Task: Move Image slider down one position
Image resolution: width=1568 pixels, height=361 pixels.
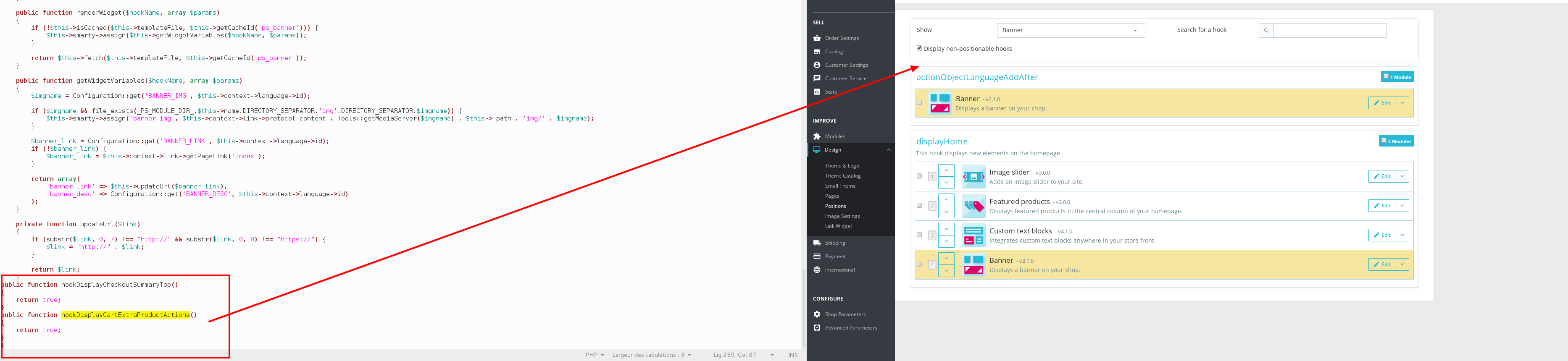Action: 946,182
